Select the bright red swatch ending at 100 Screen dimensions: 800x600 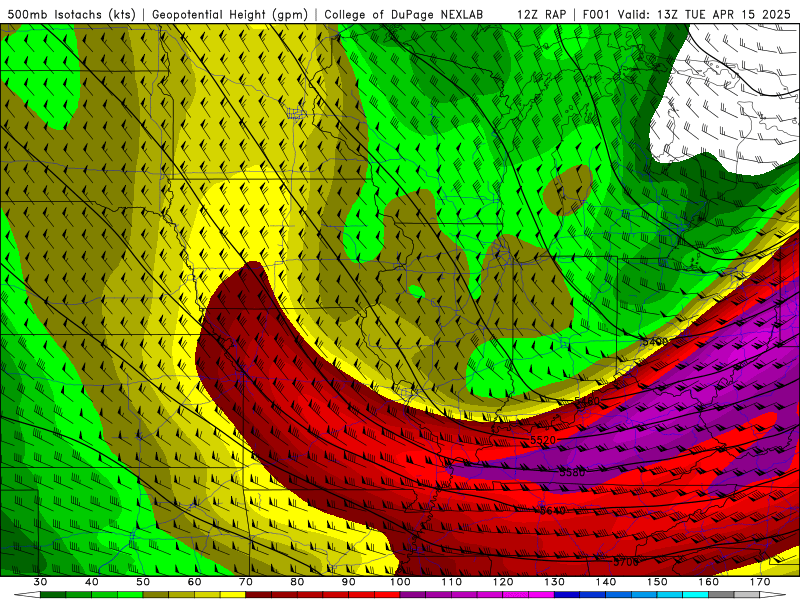pos(388,595)
